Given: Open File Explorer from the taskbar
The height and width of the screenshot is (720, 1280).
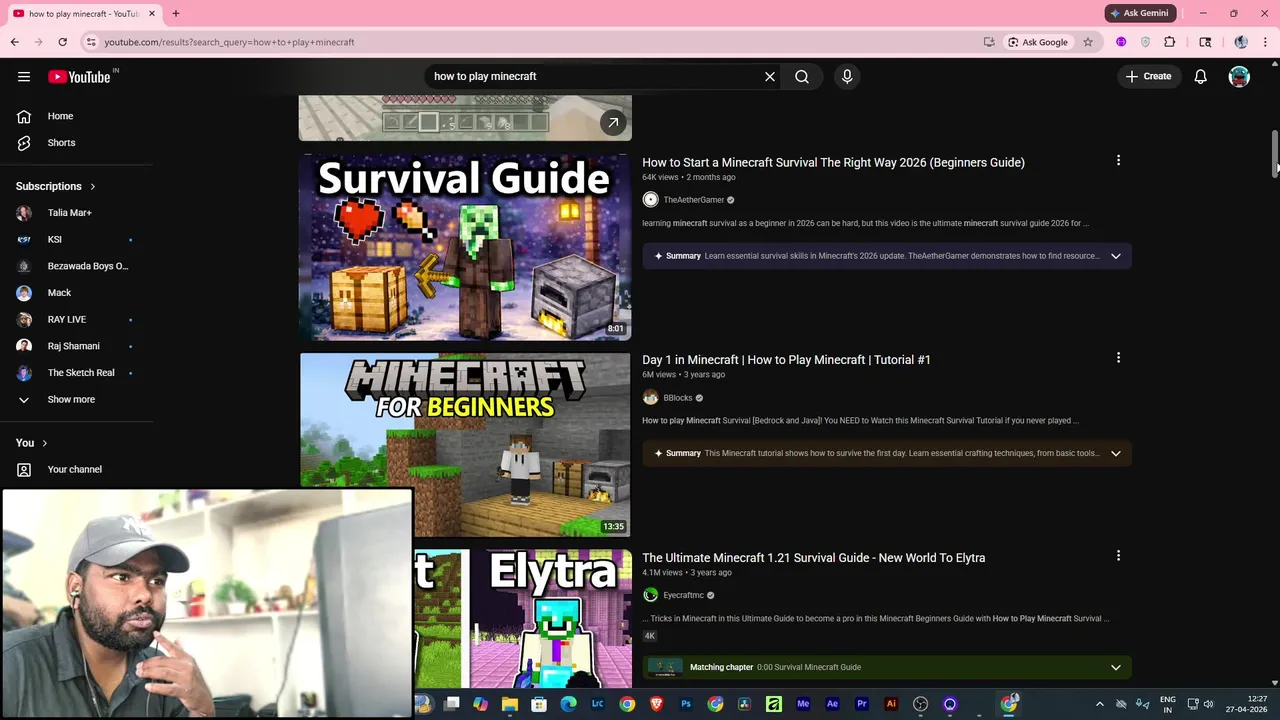Looking at the screenshot, I should [x=510, y=704].
